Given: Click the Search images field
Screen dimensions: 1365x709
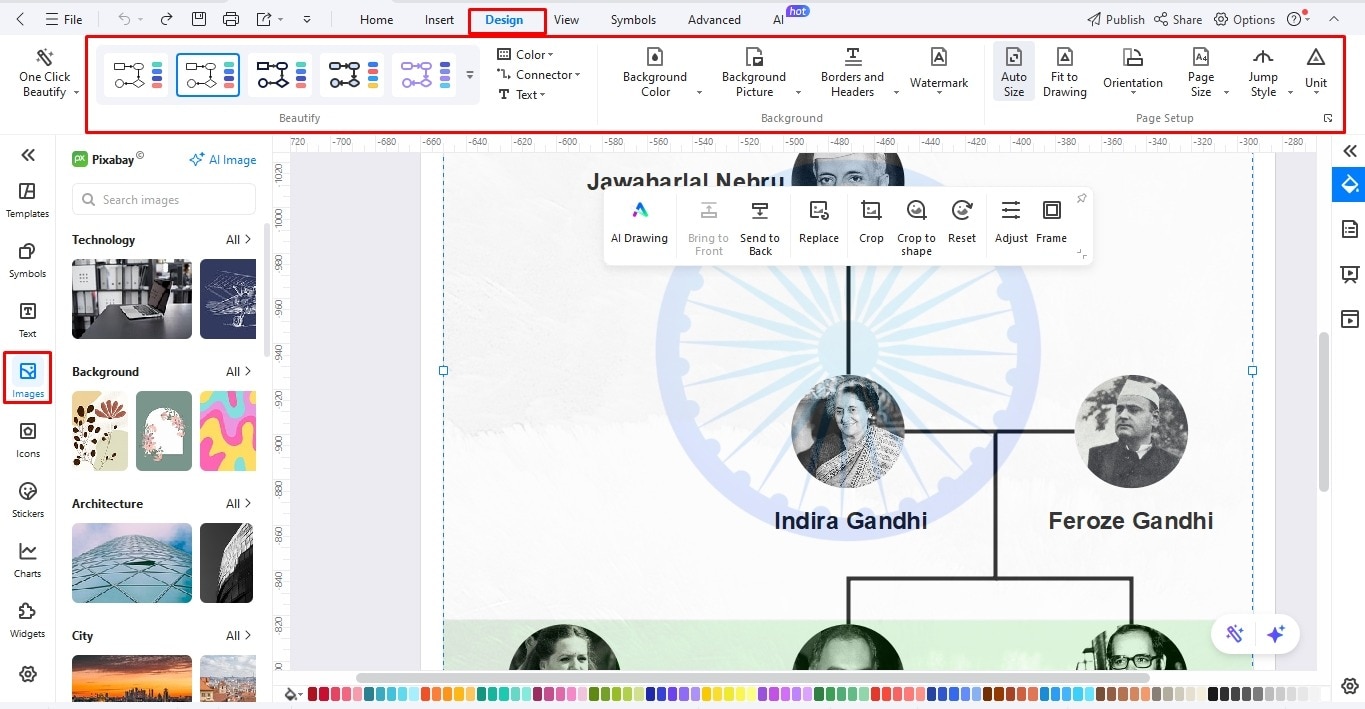Looking at the screenshot, I should point(163,200).
